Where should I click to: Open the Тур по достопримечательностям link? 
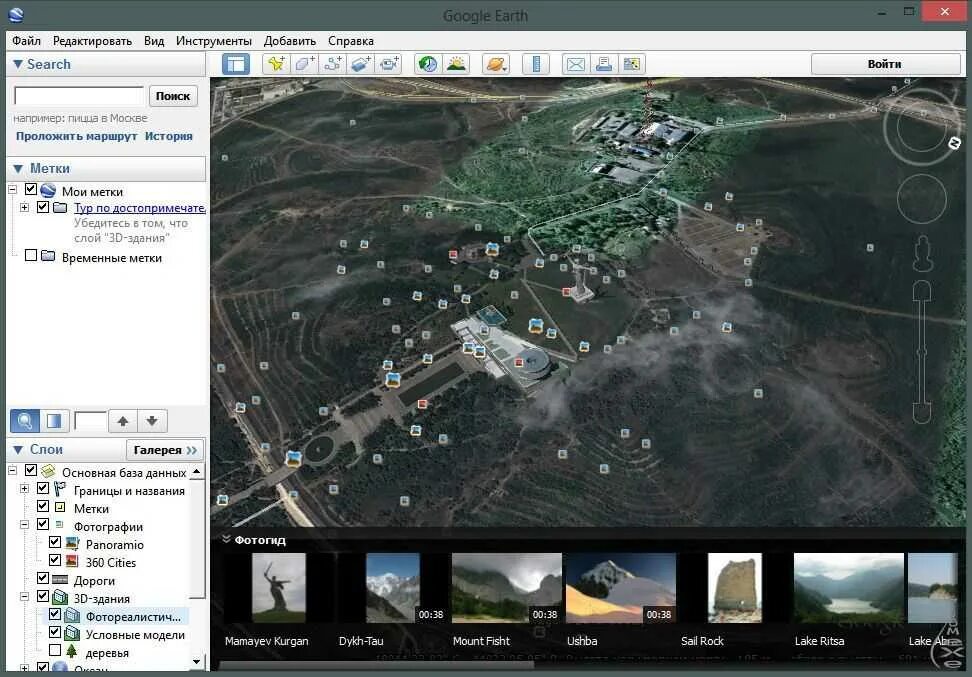139,208
